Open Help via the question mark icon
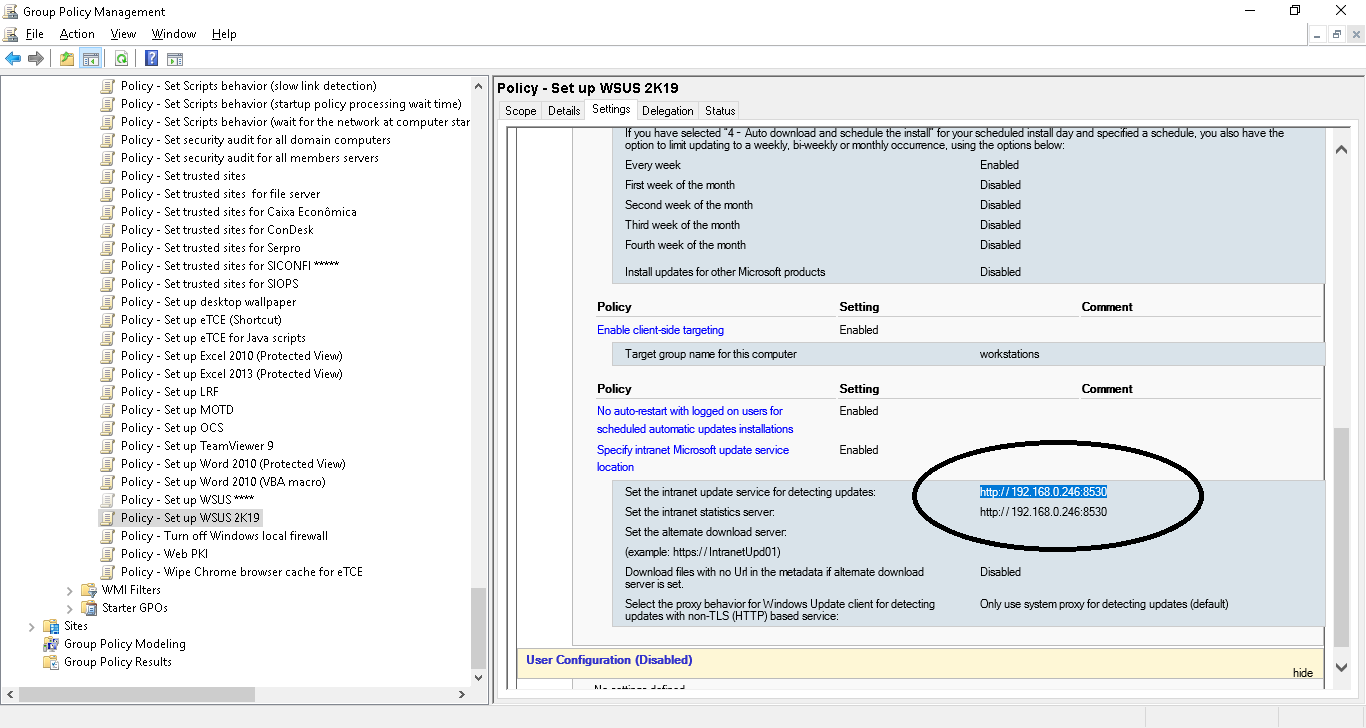Screen dimensions: 1366x728 (151, 58)
